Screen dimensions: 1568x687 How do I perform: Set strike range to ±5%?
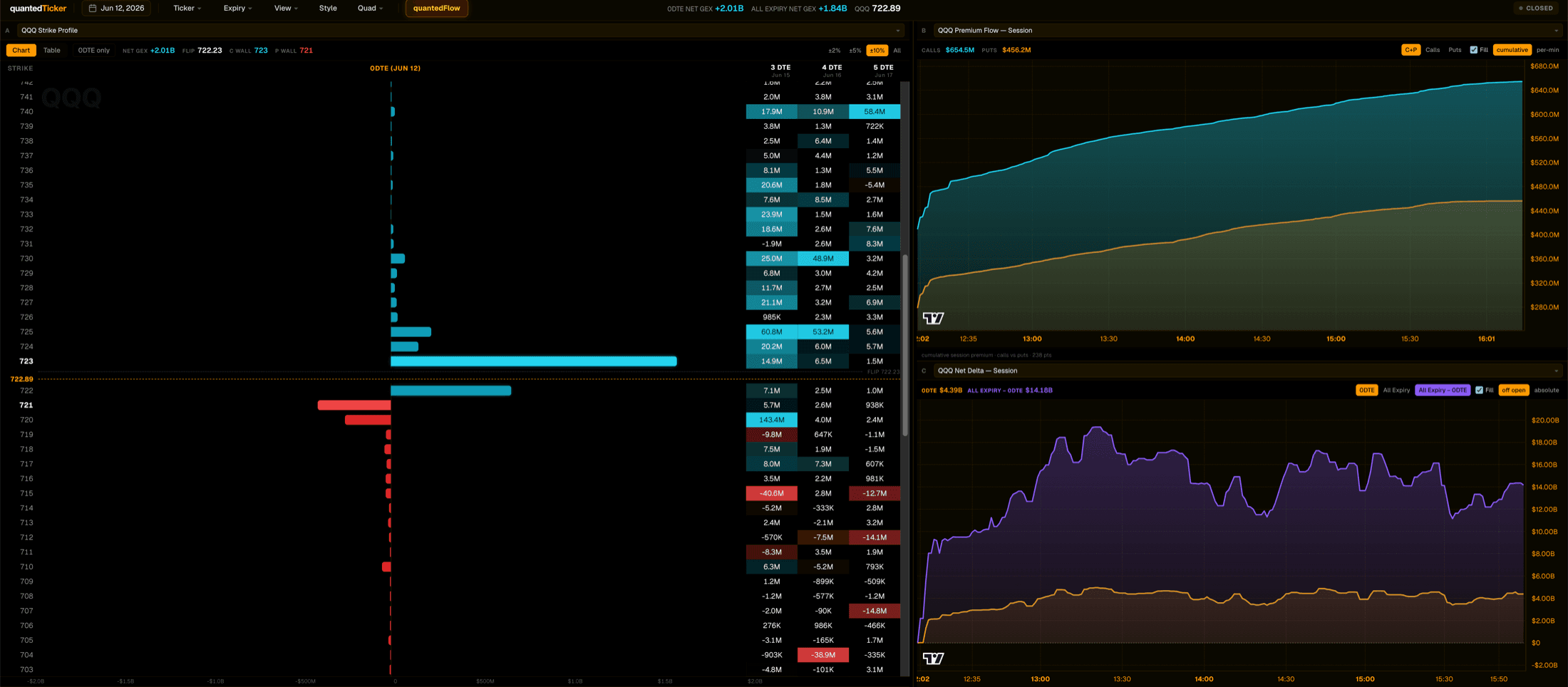click(x=855, y=51)
